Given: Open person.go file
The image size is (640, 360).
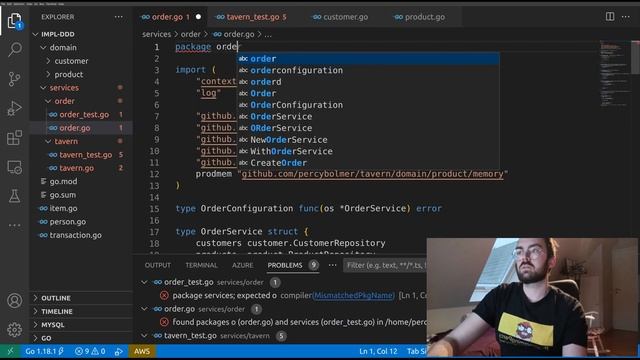Looking at the screenshot, I should [67, 222].
